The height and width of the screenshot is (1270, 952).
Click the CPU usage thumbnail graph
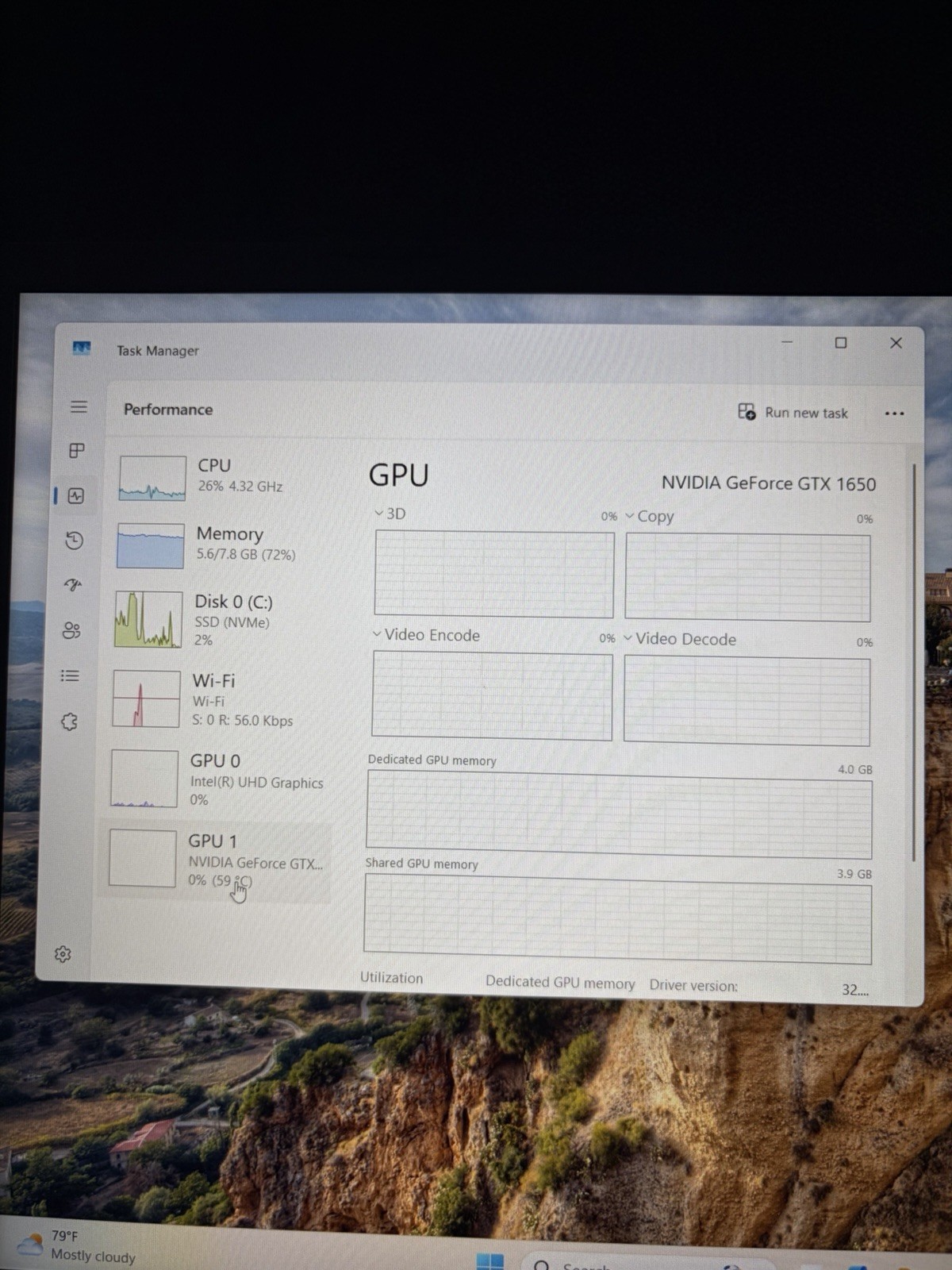click(x=152, y=478)
